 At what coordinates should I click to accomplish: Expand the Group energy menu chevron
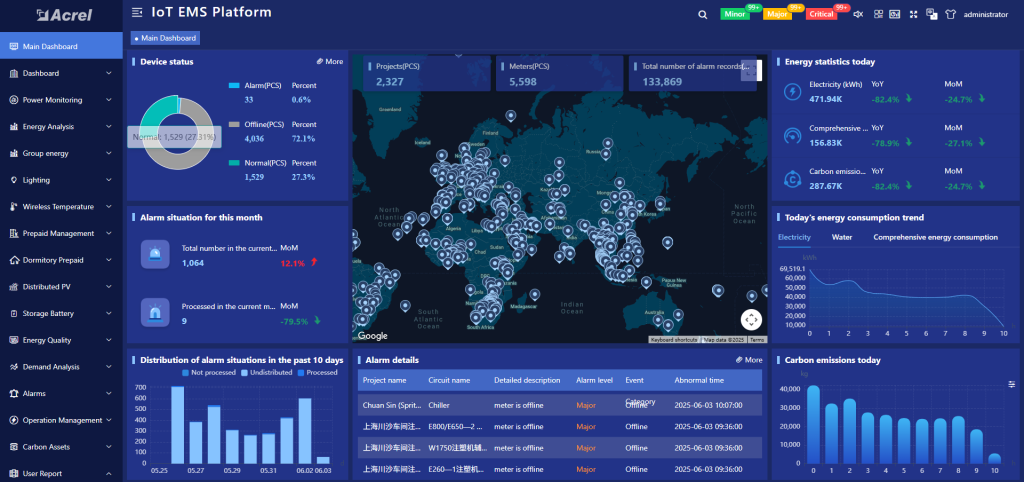[x=108, y=153]
